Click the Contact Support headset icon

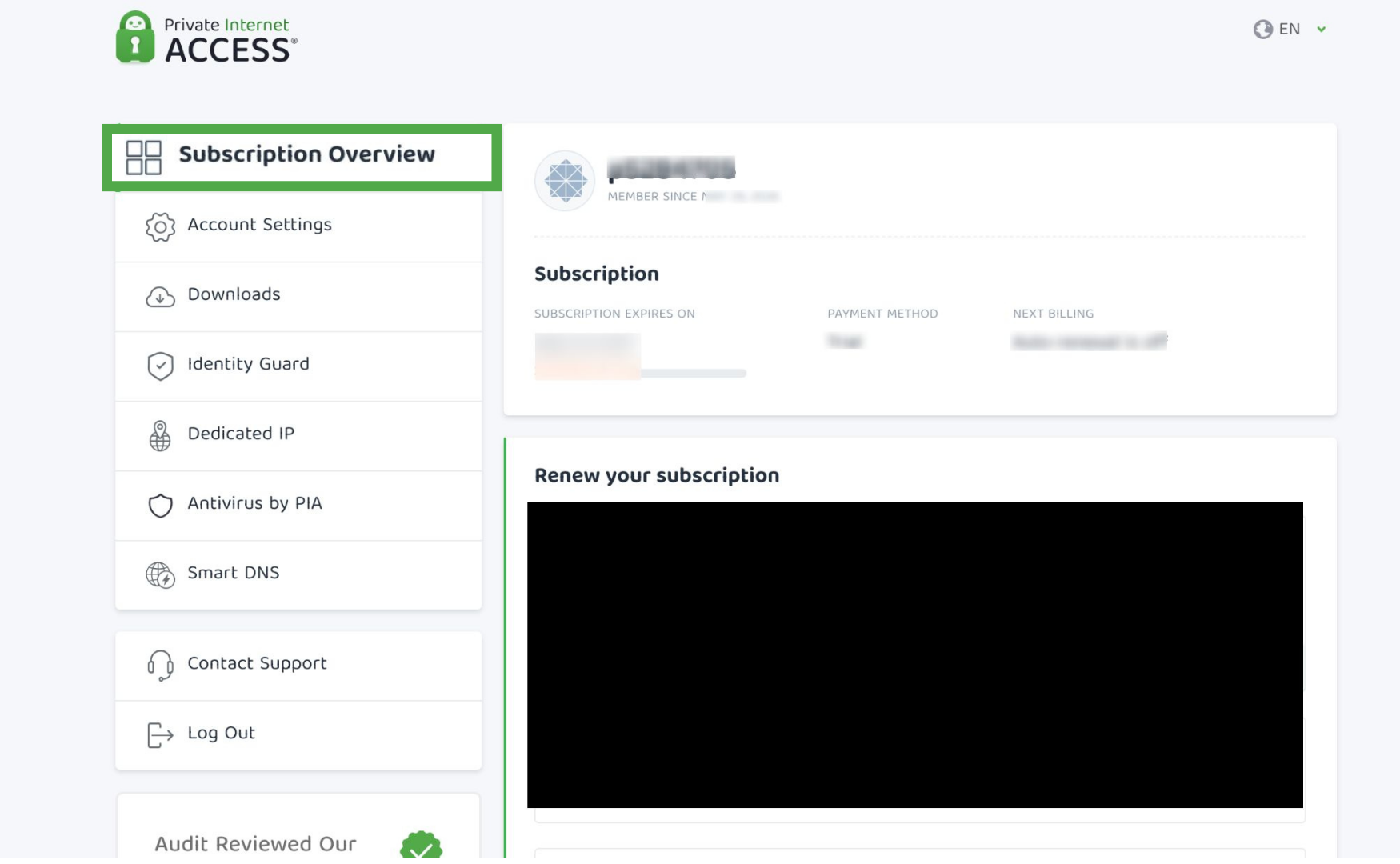point(160,666)
